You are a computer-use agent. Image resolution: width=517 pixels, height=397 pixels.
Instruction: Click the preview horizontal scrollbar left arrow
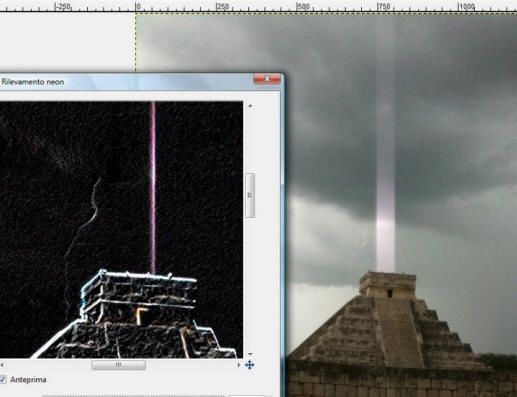(x=2, y=365)
